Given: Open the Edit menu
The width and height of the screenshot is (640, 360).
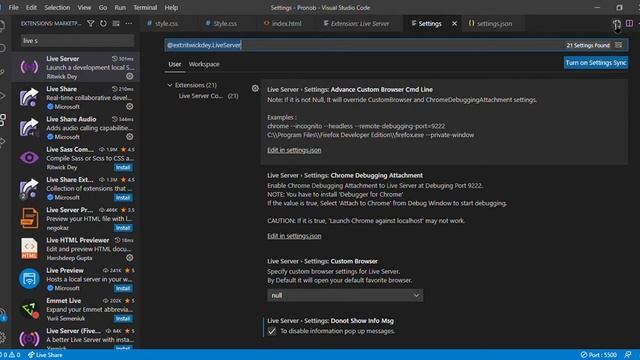Looking at the screenshot, I should coord(31,7).
